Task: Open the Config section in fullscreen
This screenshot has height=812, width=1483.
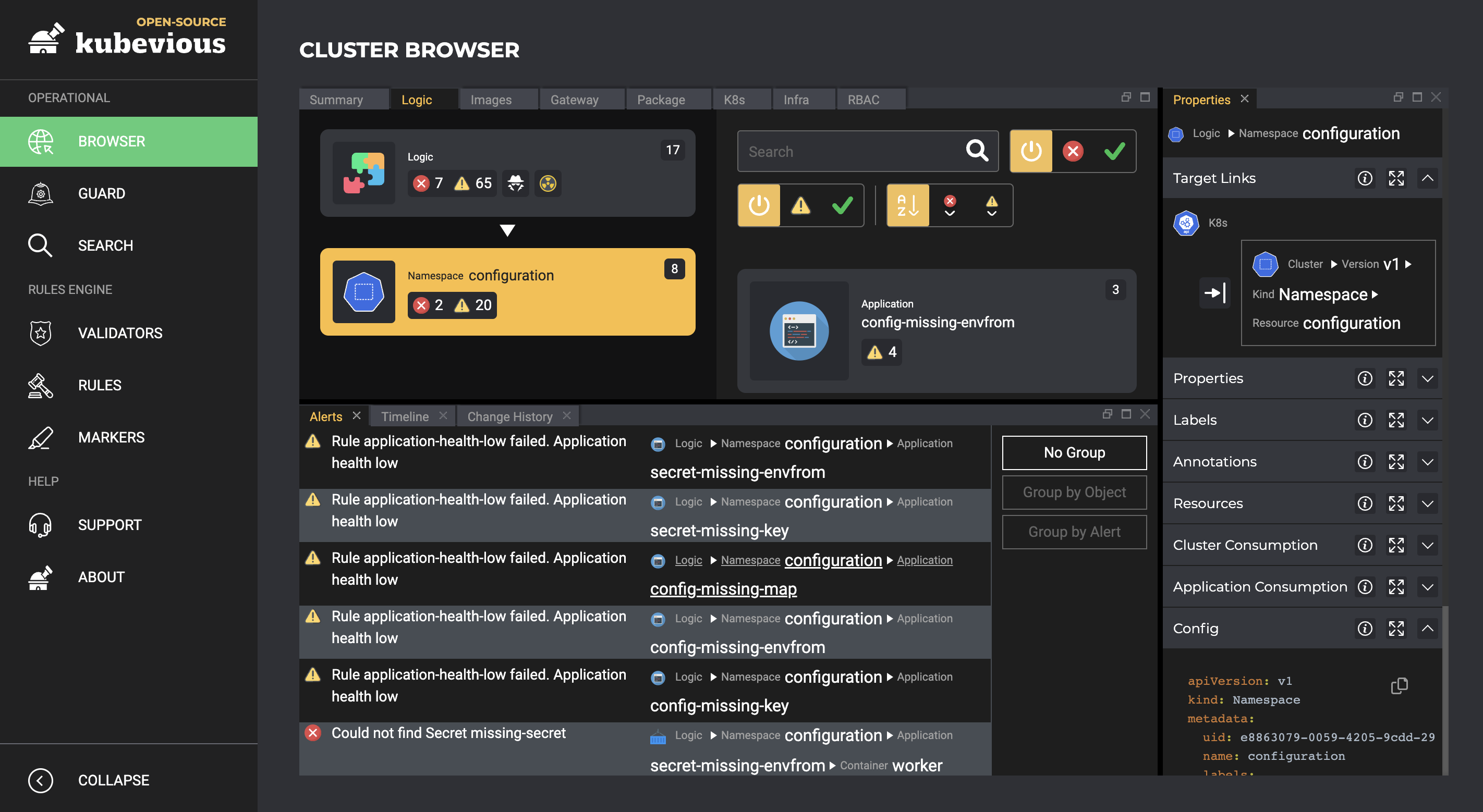Action: pyautogui.click(x=1396, y=629)
